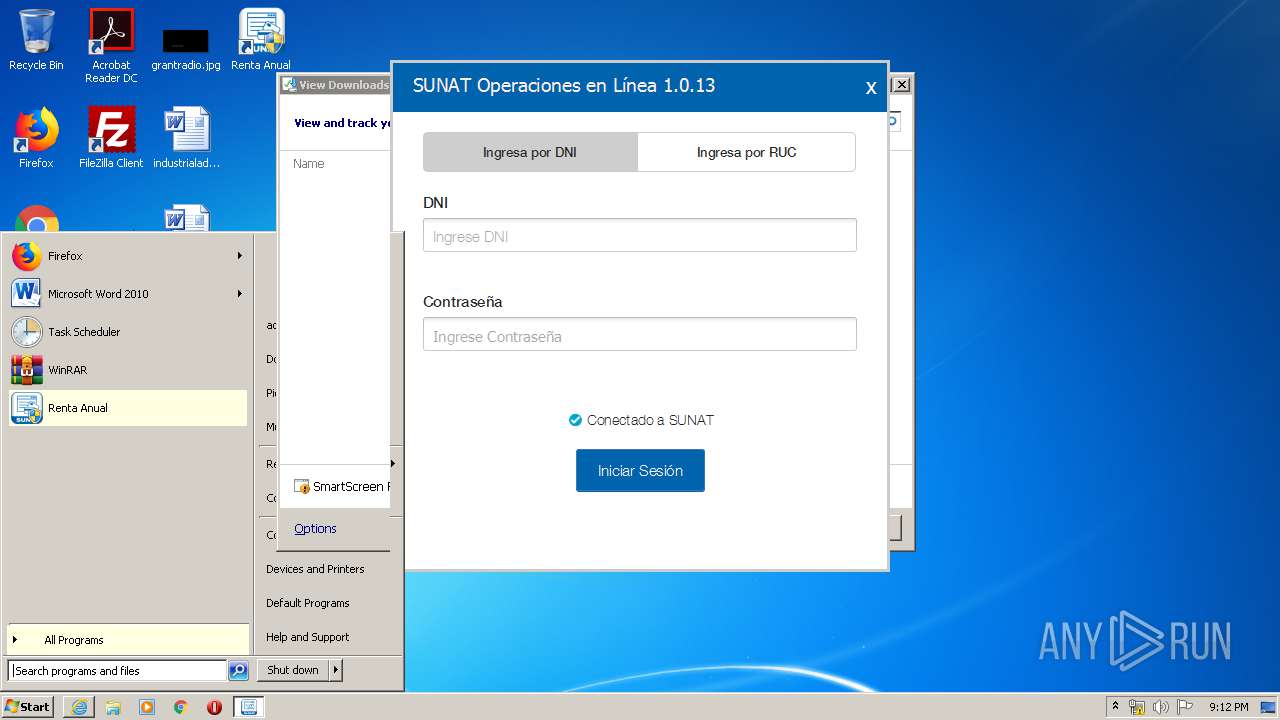Click the Start menu search magnifier icon
The image size is (1280, 720).
(x=238, y=671)
